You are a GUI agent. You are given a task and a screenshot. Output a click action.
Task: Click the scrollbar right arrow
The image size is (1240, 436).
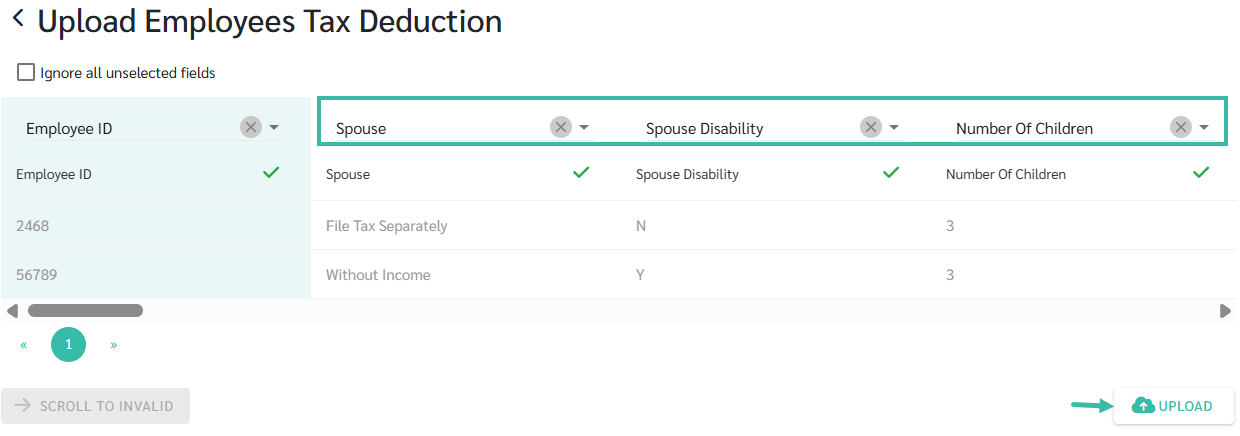[1225, 311]
